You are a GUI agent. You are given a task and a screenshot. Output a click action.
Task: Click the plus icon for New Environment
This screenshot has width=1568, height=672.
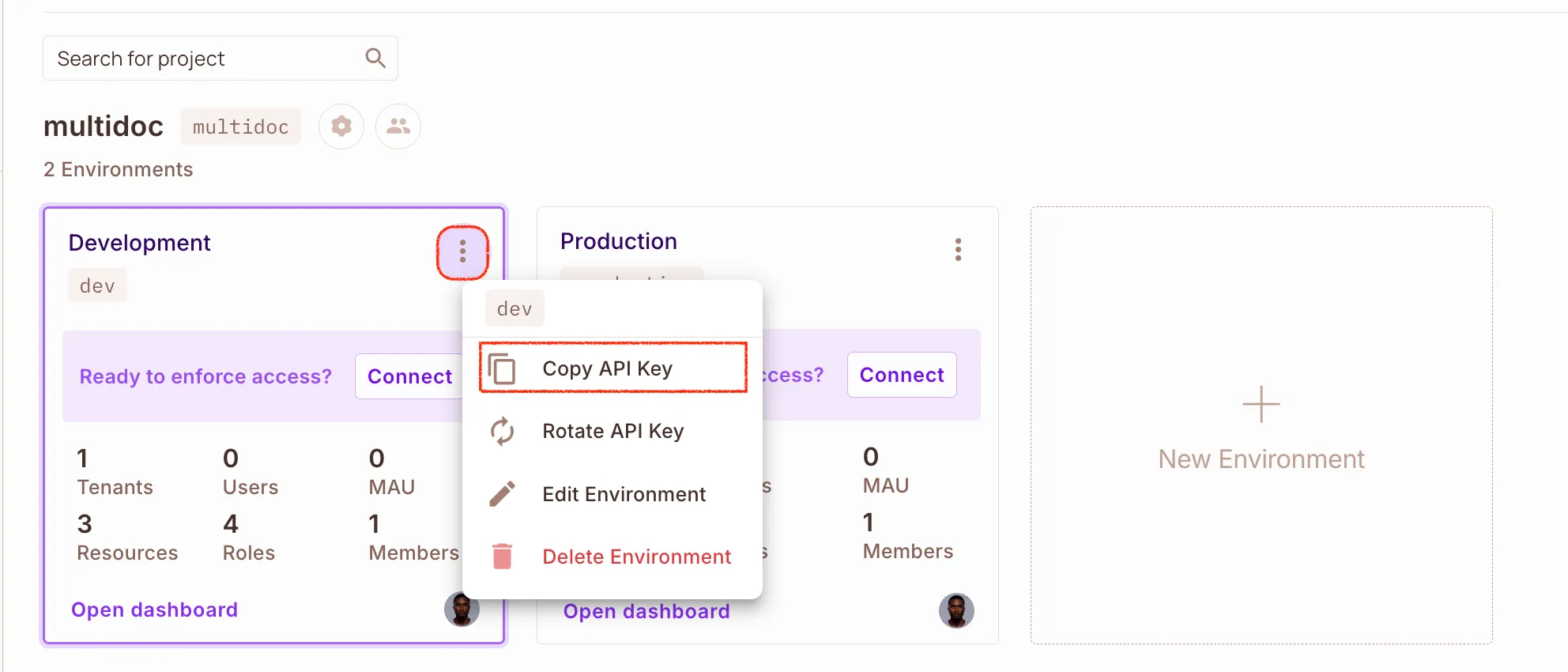pos(1261,405)
